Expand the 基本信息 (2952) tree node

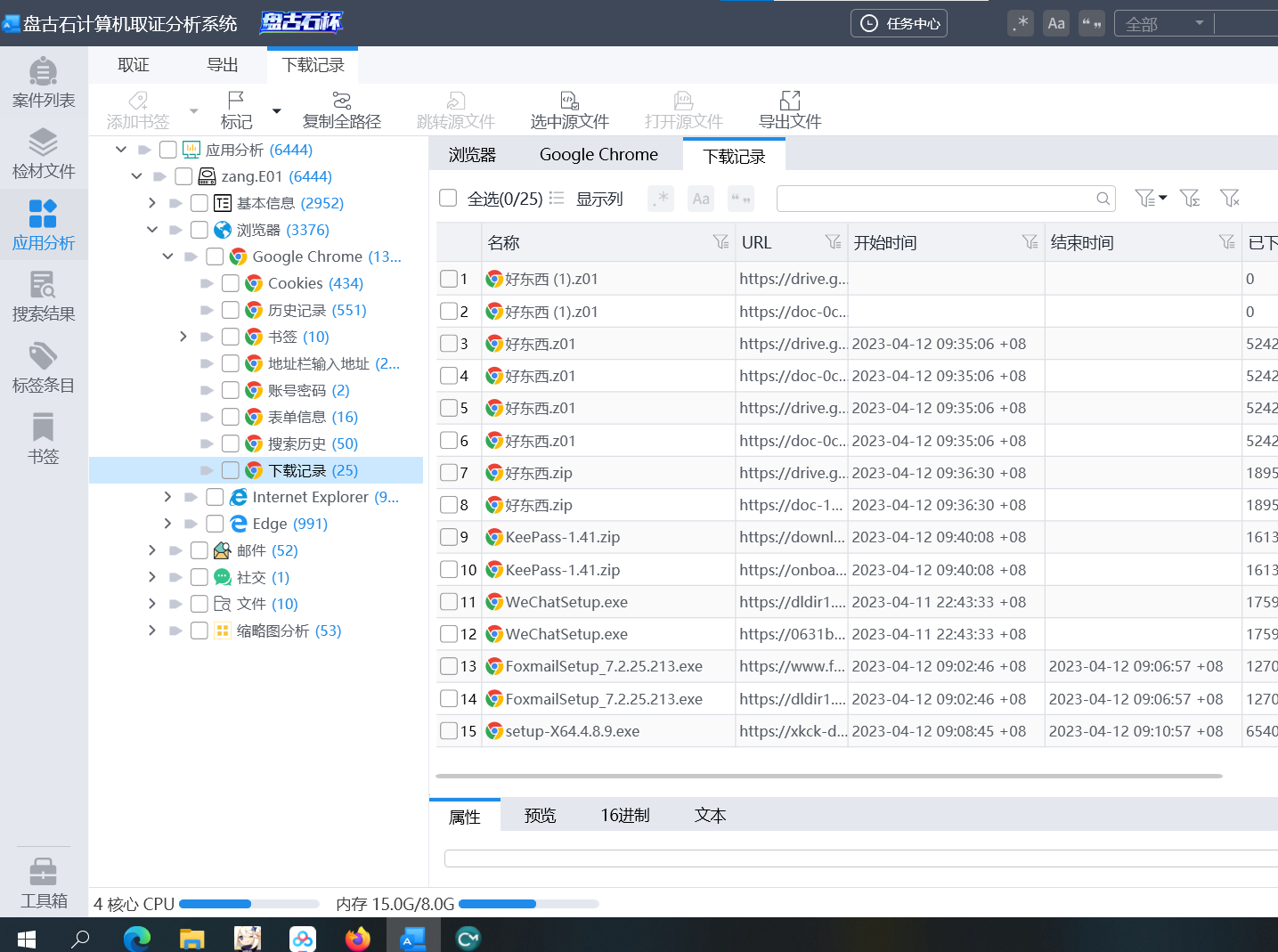pos(152,203)
